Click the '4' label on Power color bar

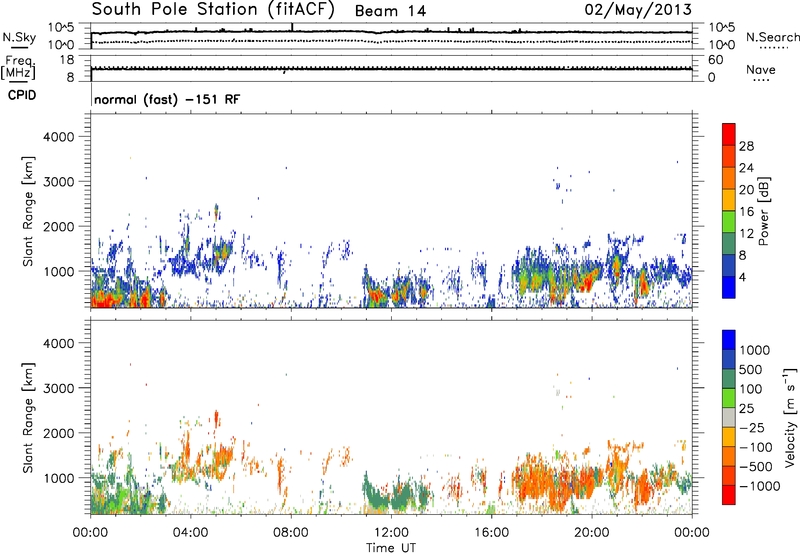(x=742, y=277)
